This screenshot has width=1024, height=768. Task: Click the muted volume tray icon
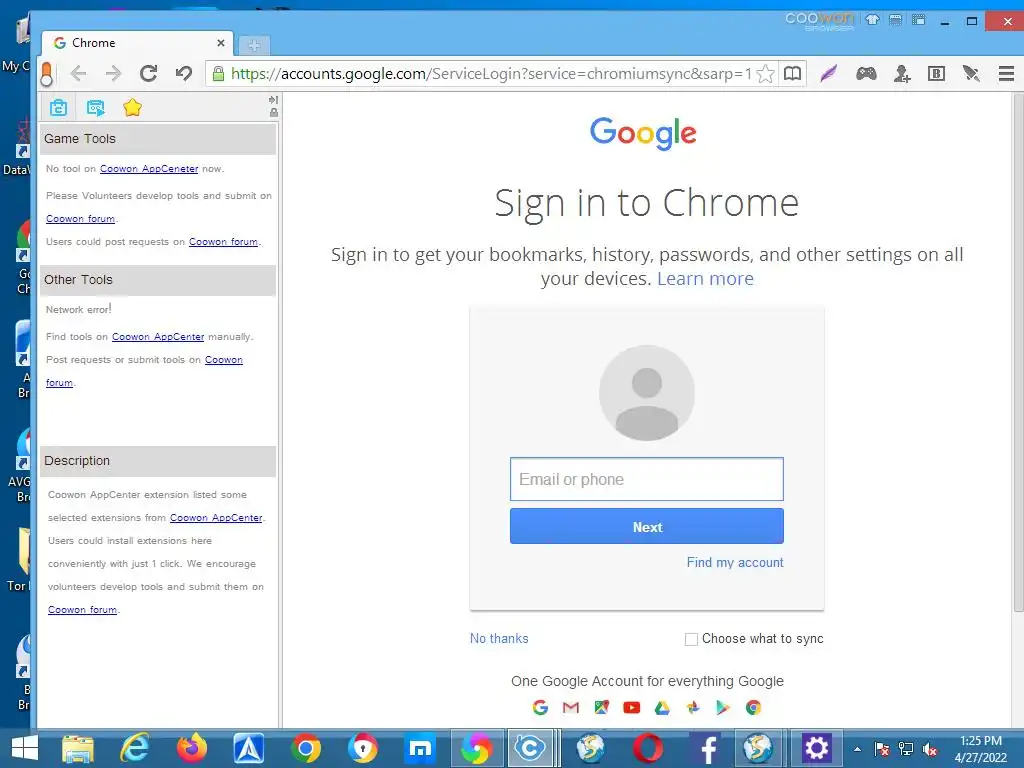coord(930,750)
